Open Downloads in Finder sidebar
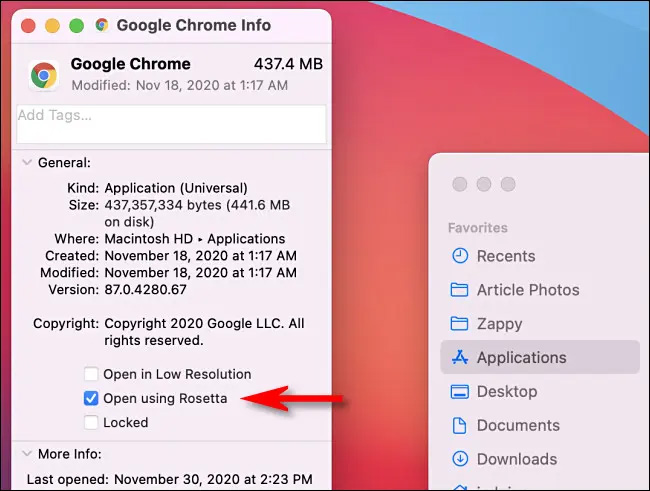Image resolution: width=650 pixels, height=491 pixels. (540, 459)
